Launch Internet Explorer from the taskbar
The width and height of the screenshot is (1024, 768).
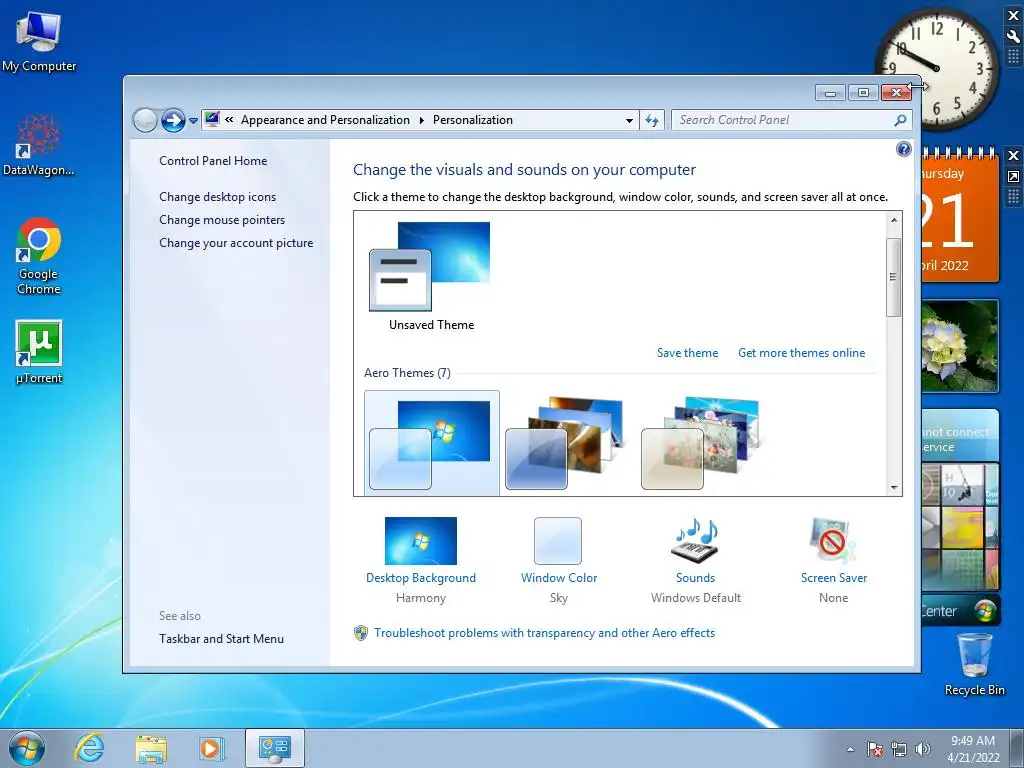tap(89, 748)
